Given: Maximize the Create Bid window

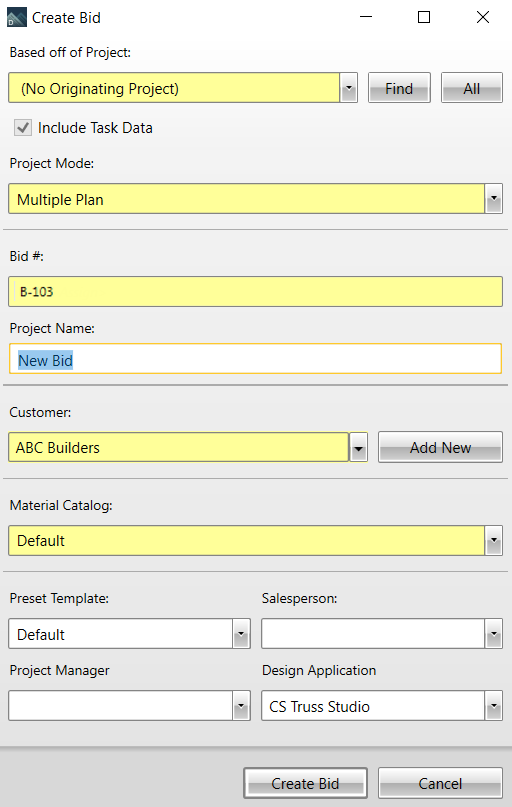Looking at the screenshot, I should [x=424, y=17].
